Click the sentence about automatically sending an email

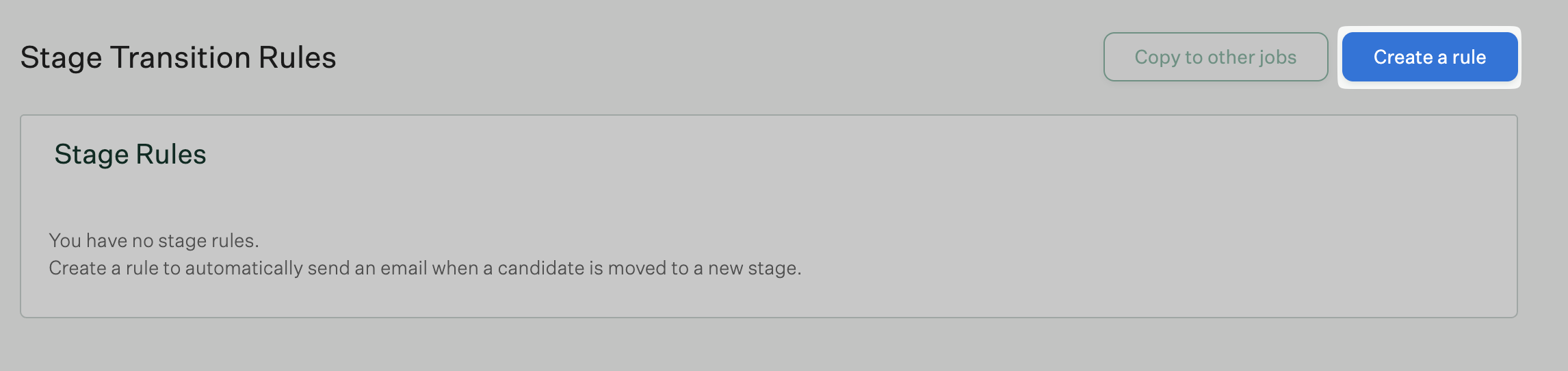pyautogui.click(x=425, y=268)
